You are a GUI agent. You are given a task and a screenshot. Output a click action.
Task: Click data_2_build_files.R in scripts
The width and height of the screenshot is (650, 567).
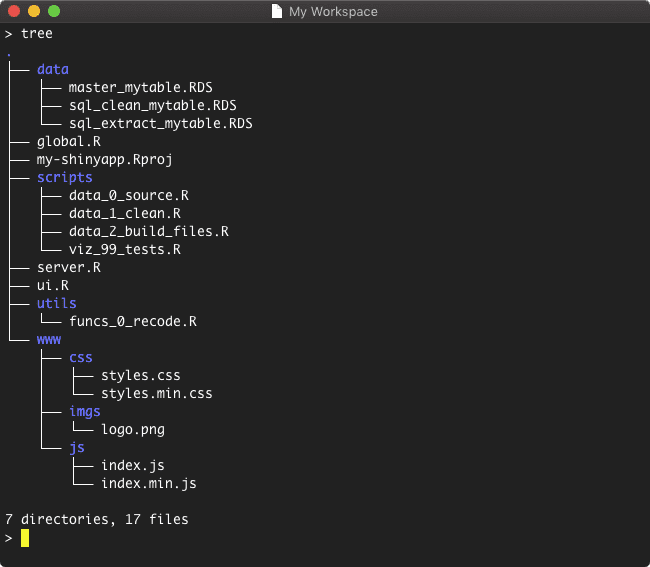pyautogui.click(x=148, y=232)
